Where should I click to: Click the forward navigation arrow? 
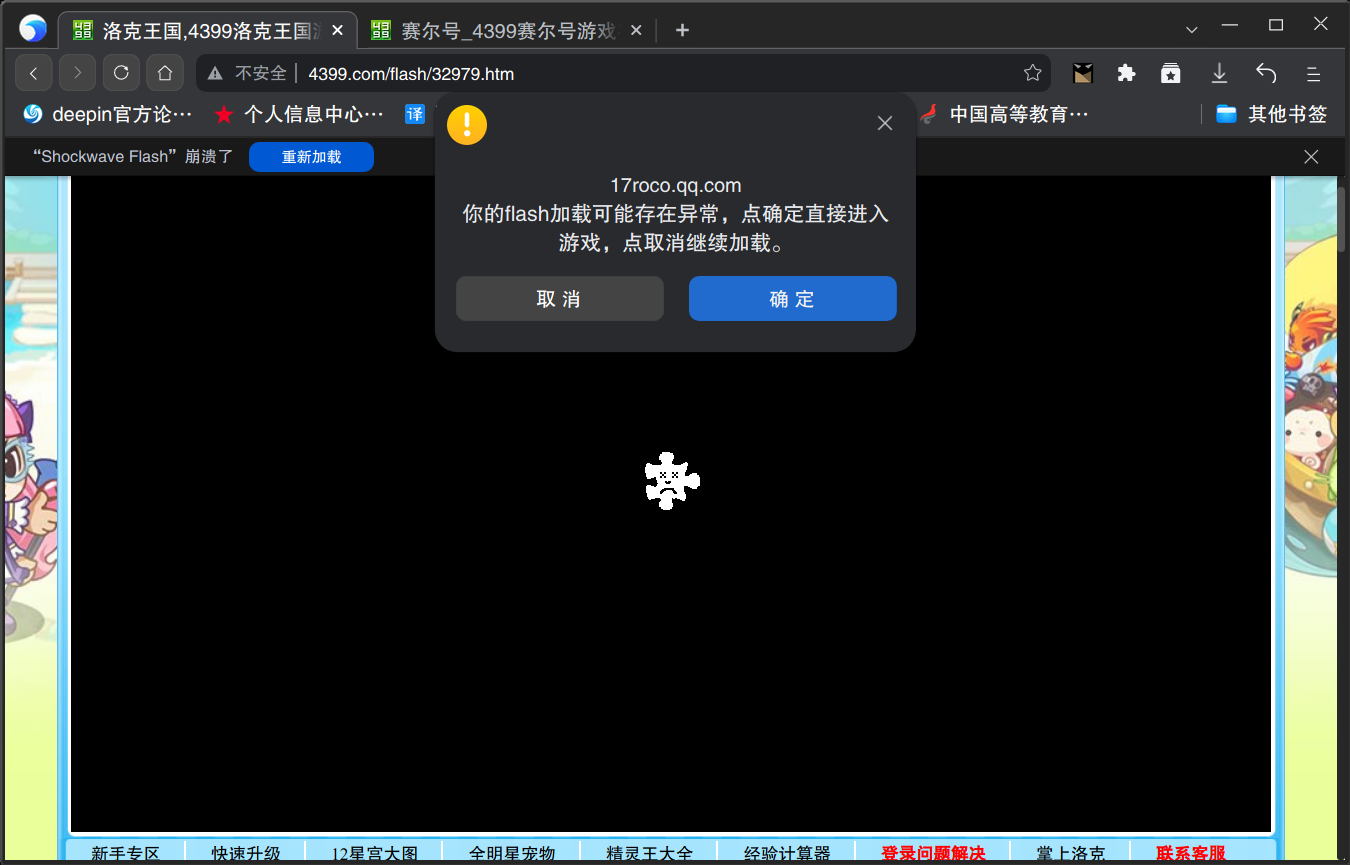point(77,73)
